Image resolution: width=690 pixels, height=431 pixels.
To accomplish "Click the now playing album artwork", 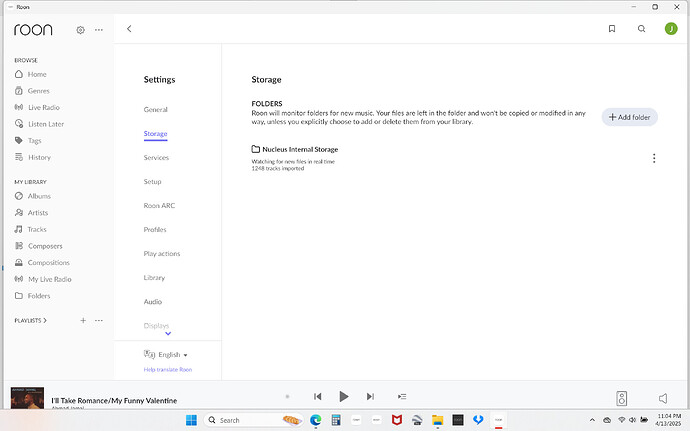I will [27, 398].
